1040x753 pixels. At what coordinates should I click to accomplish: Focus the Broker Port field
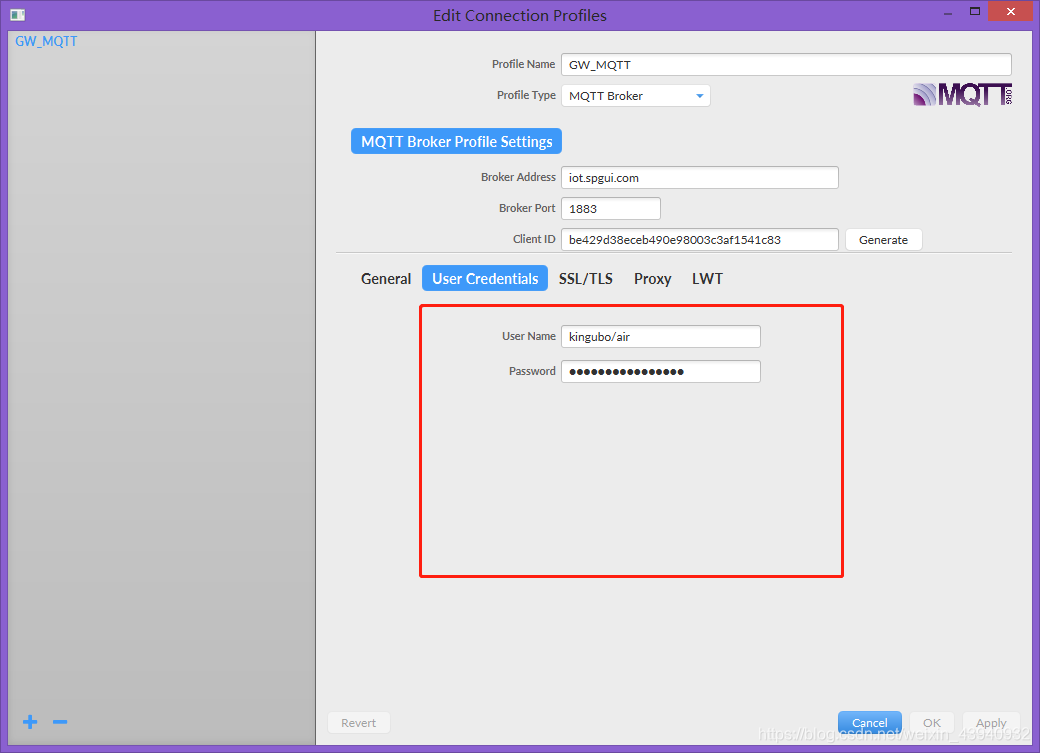pyautogui.click(x=611, y=208)
